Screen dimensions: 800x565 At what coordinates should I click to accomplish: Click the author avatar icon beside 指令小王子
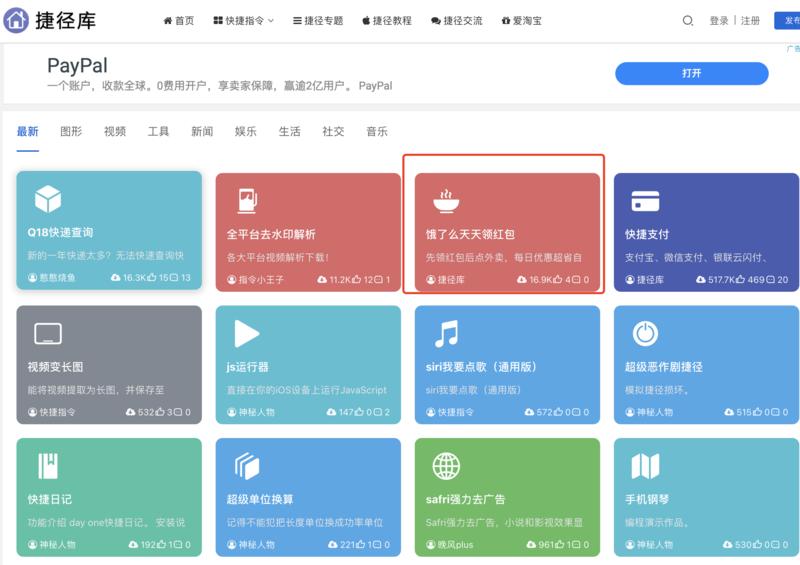click(x=231, y=280)
